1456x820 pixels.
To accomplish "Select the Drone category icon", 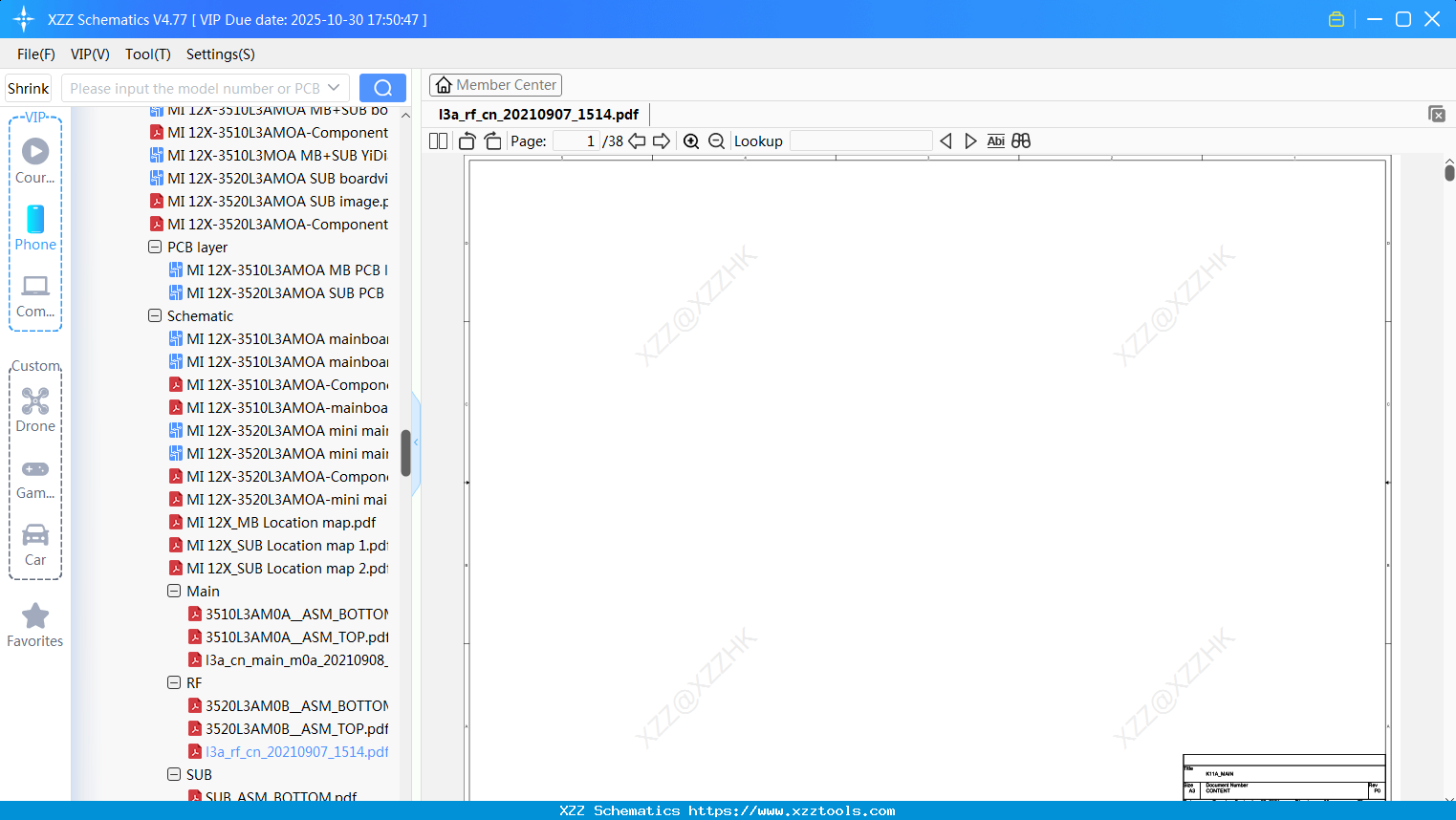I will coord(35,400).
